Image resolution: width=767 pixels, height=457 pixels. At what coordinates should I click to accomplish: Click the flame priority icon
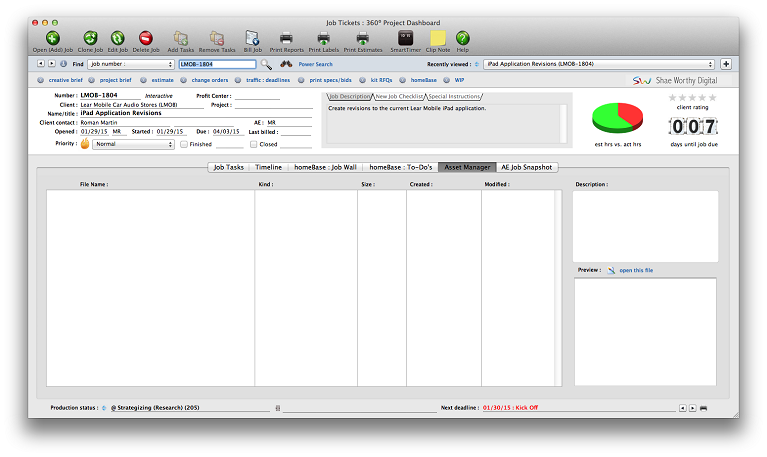point(85,143)
